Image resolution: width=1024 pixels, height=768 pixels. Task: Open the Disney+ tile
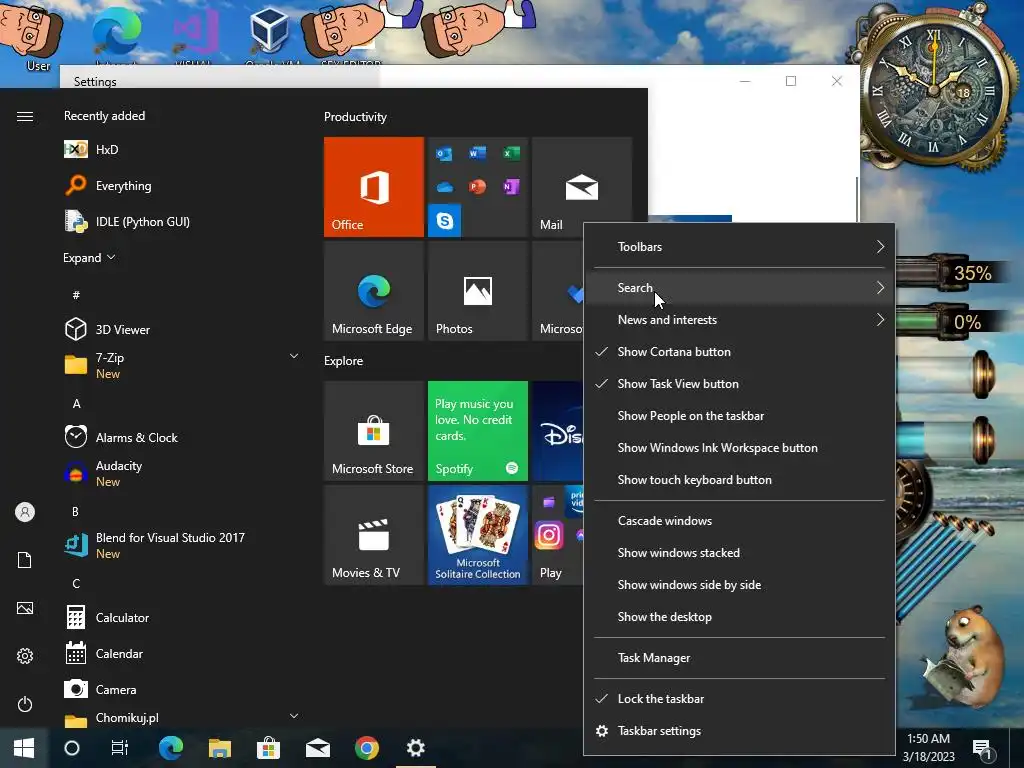pyautogui.click(x=558, y=431)
